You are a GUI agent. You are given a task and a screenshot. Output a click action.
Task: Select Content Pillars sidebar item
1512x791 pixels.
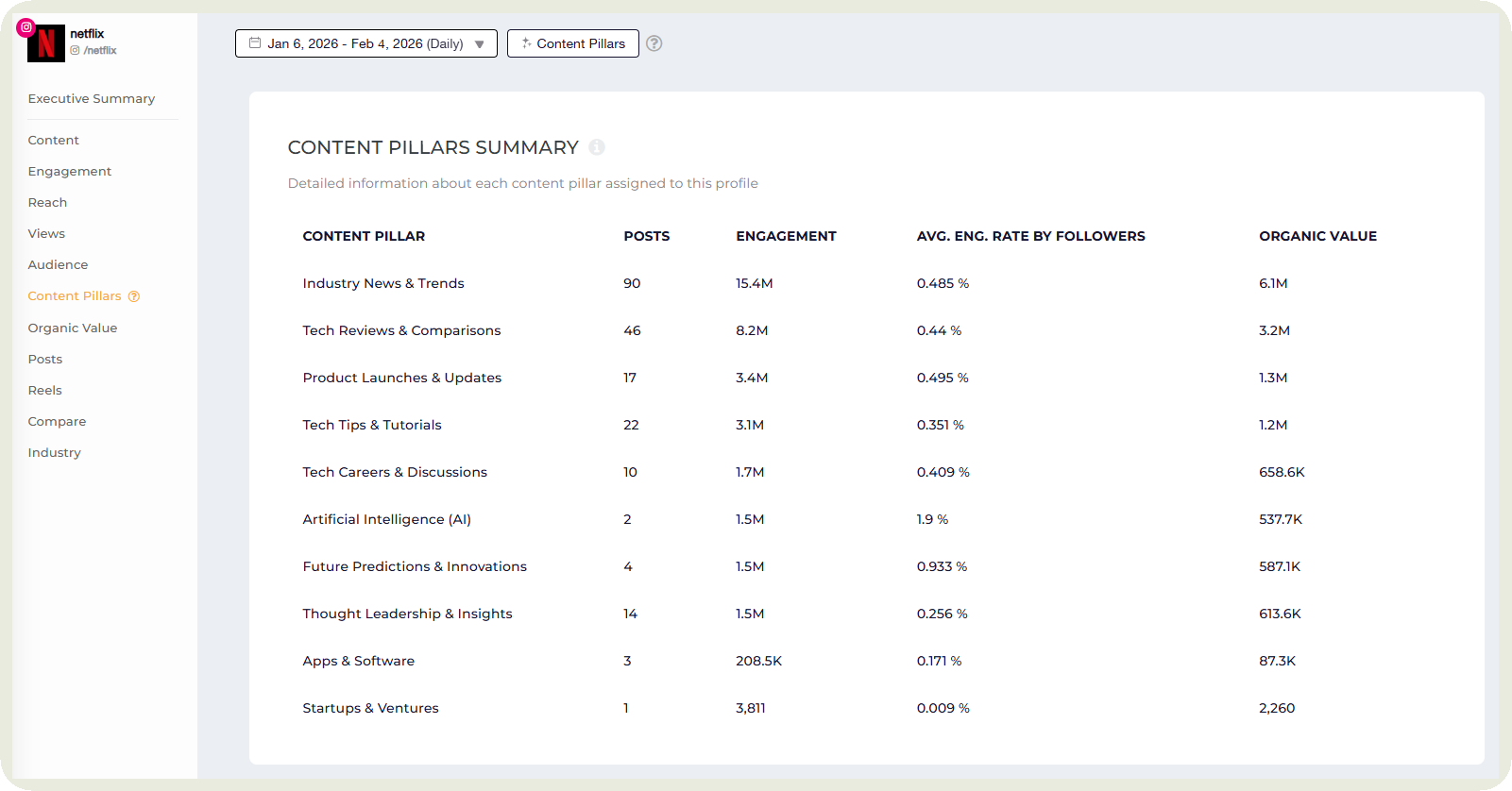[75, 296]
